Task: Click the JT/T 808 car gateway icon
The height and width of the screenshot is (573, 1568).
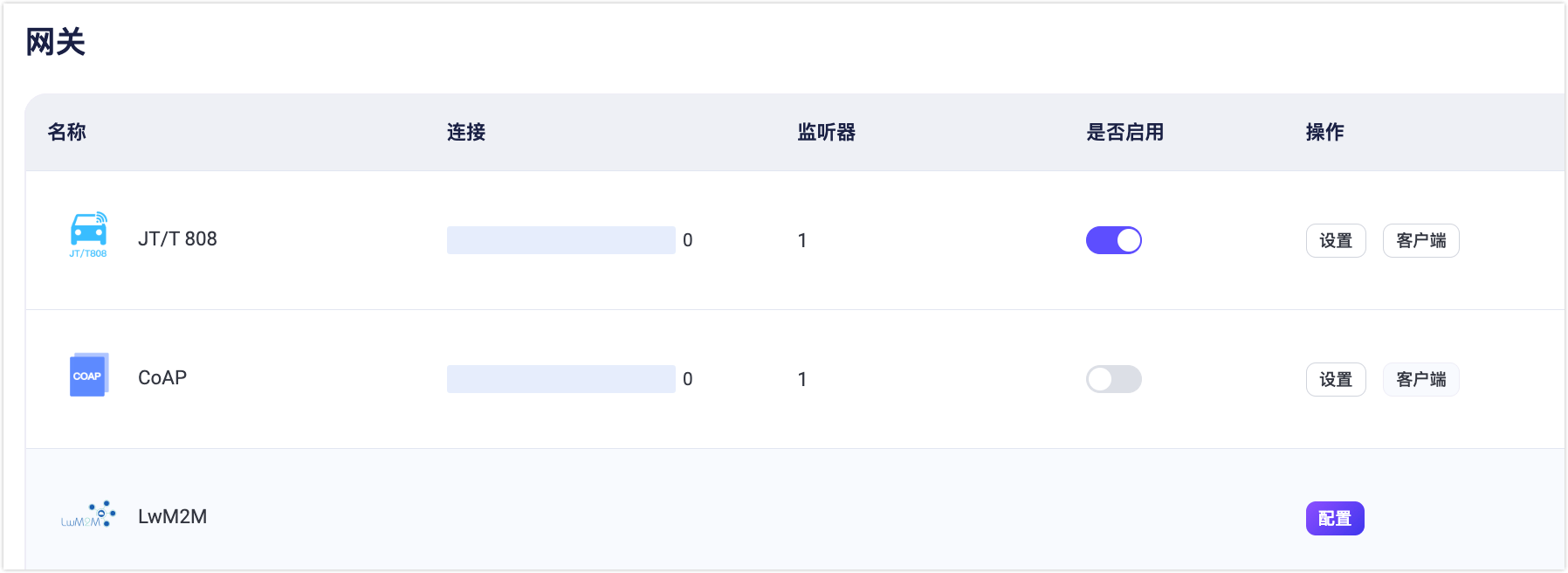Action: (x=88, y=234)
